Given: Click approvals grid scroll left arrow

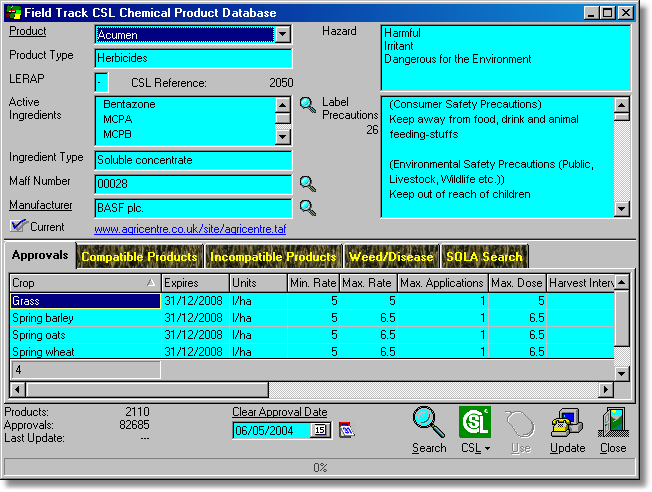Looking at the screenshot, I should point(17,390).
